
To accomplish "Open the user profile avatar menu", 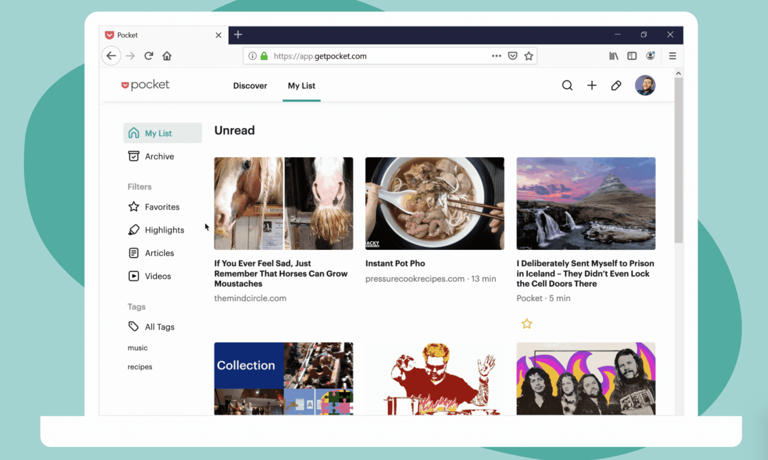I will click(645, 86).
